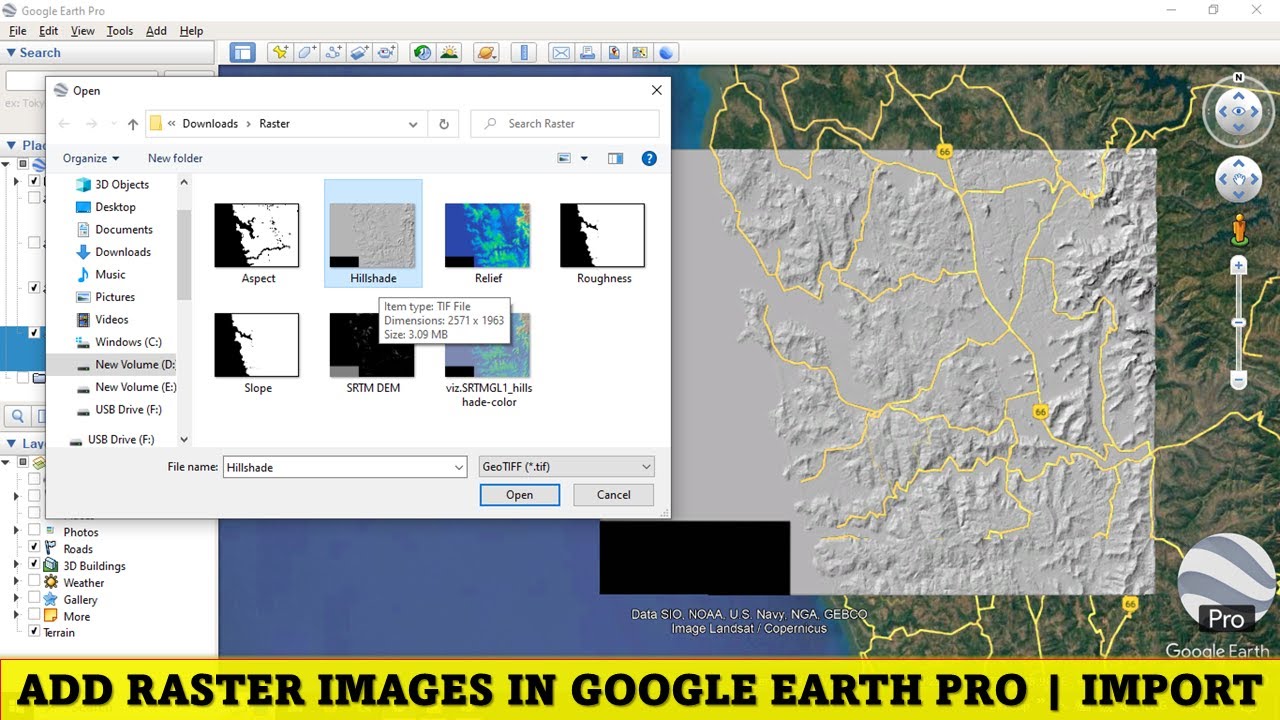Select the Street View pegman icon
The width and height of the screenshot is (1280, 720).
click(1239, 231)
